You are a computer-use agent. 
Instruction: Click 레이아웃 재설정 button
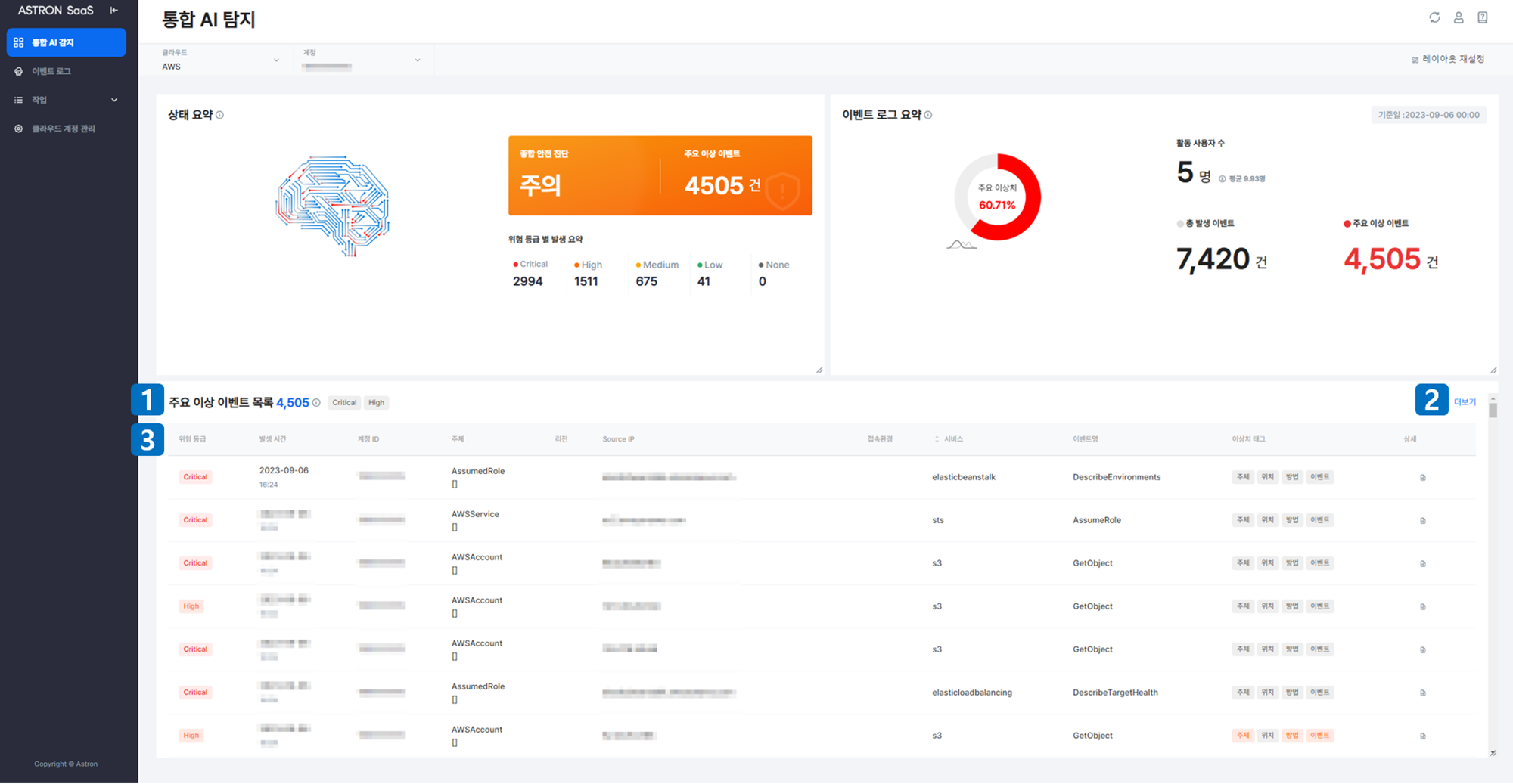point(1448,59)
